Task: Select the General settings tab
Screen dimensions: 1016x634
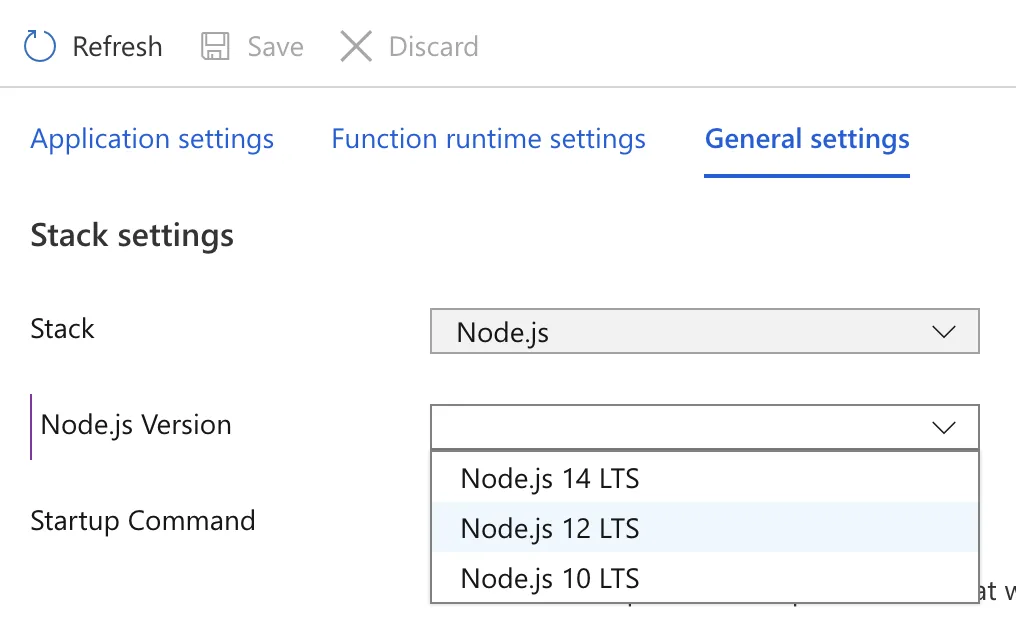Action: pos(807,139)
